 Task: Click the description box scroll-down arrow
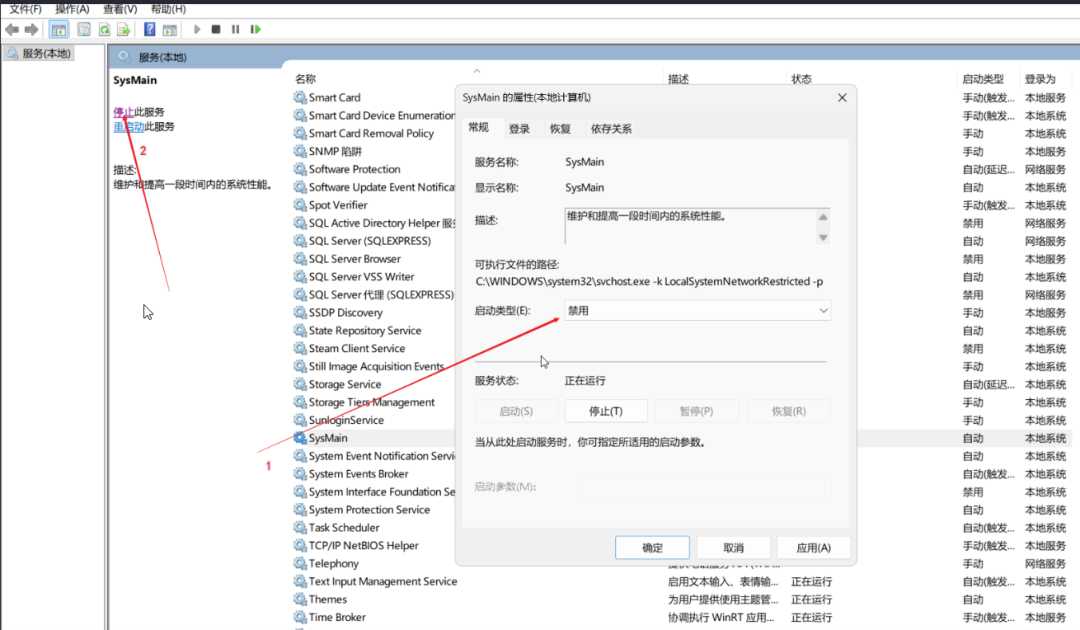pyautogui.click(x=823, y=238)
